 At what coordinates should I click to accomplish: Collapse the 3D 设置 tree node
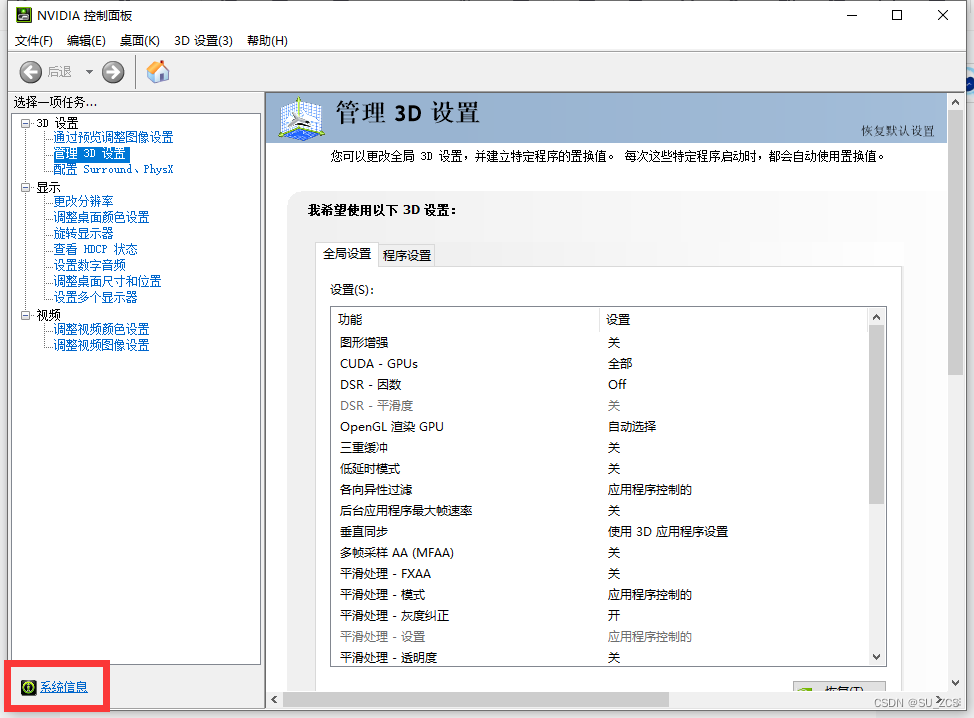25,123
